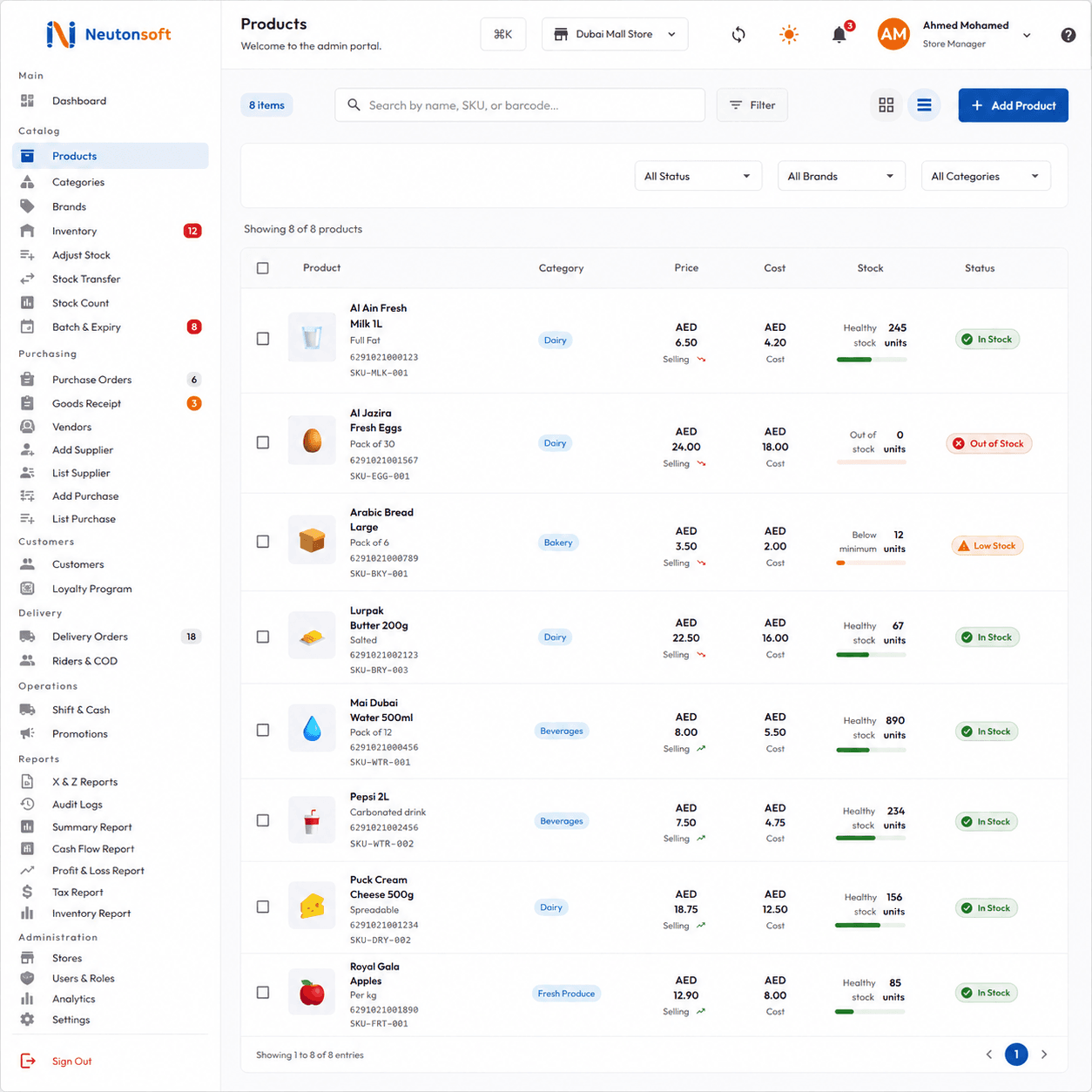The width and height of the screenshot is (1092, 1092).
Task: Click the Neutonsoft logo
Action: (109, 35)
